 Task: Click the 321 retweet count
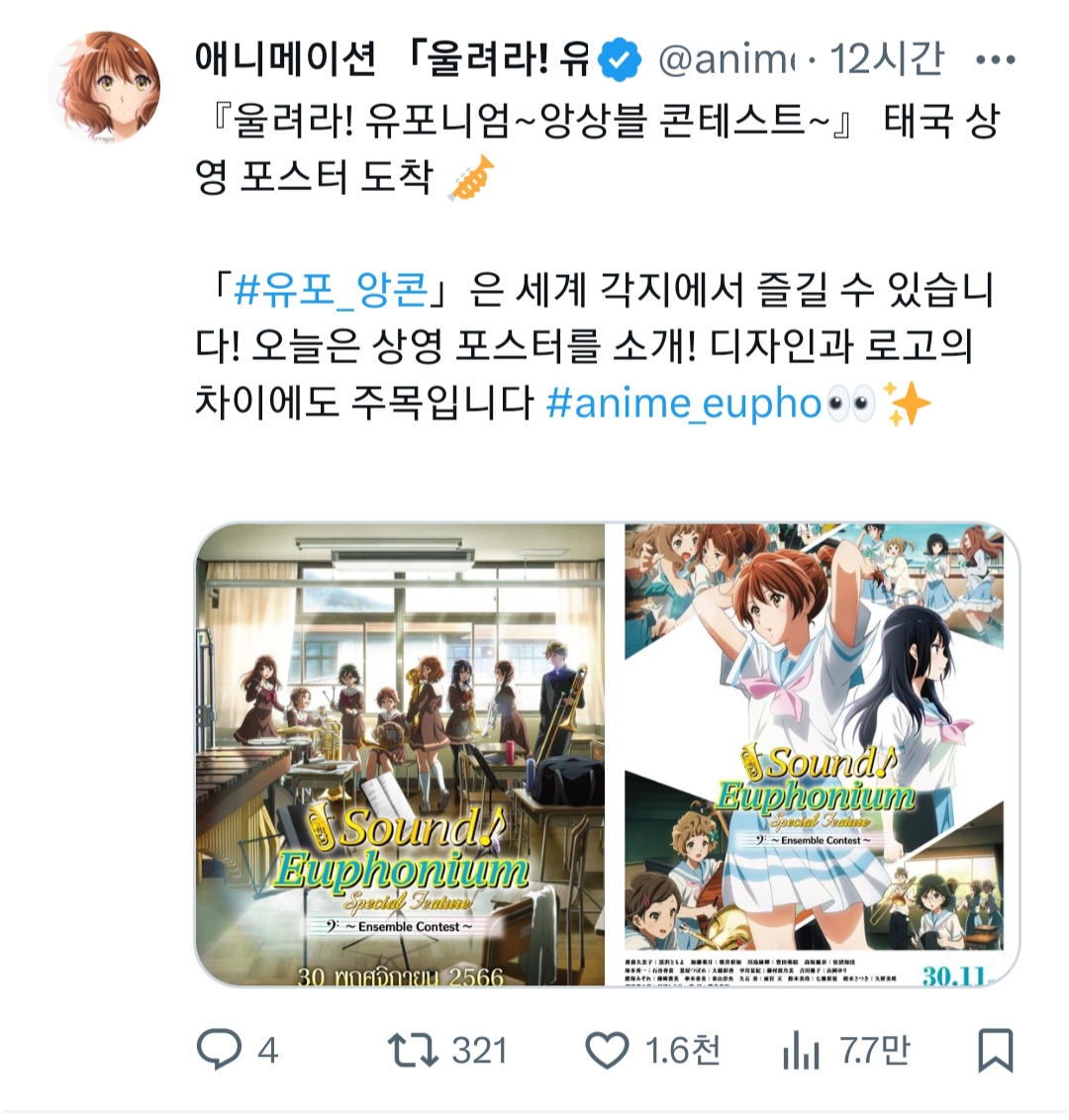pyautogui.click(x=479, y=1051)
